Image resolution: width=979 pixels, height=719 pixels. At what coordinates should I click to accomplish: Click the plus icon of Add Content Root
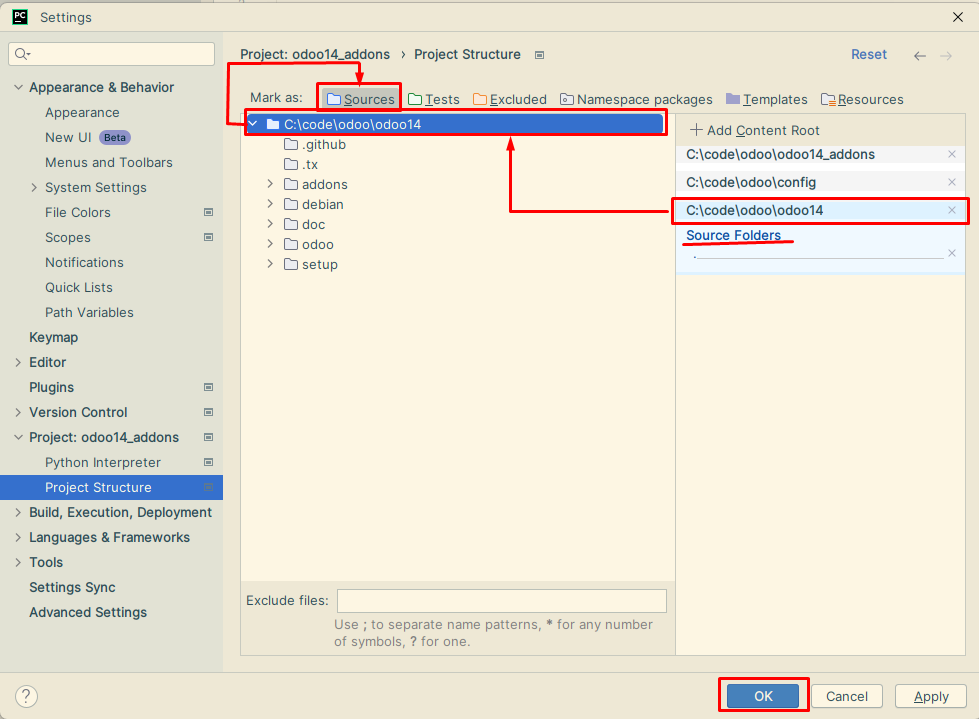click(696, 130)
